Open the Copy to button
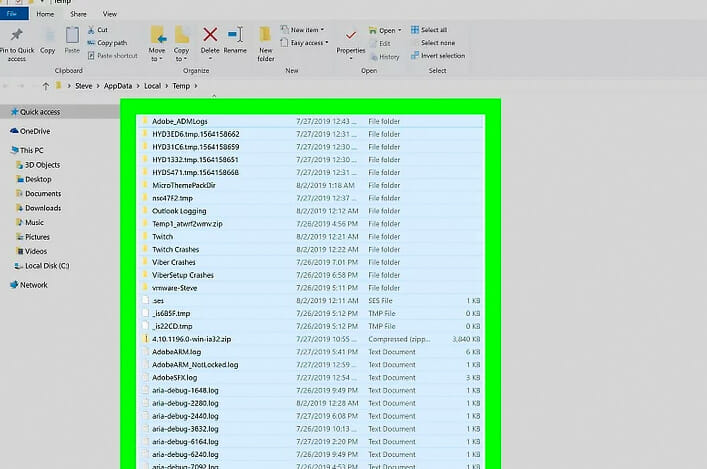The height and width of the screenshot is (469, 707). (181, 44)
